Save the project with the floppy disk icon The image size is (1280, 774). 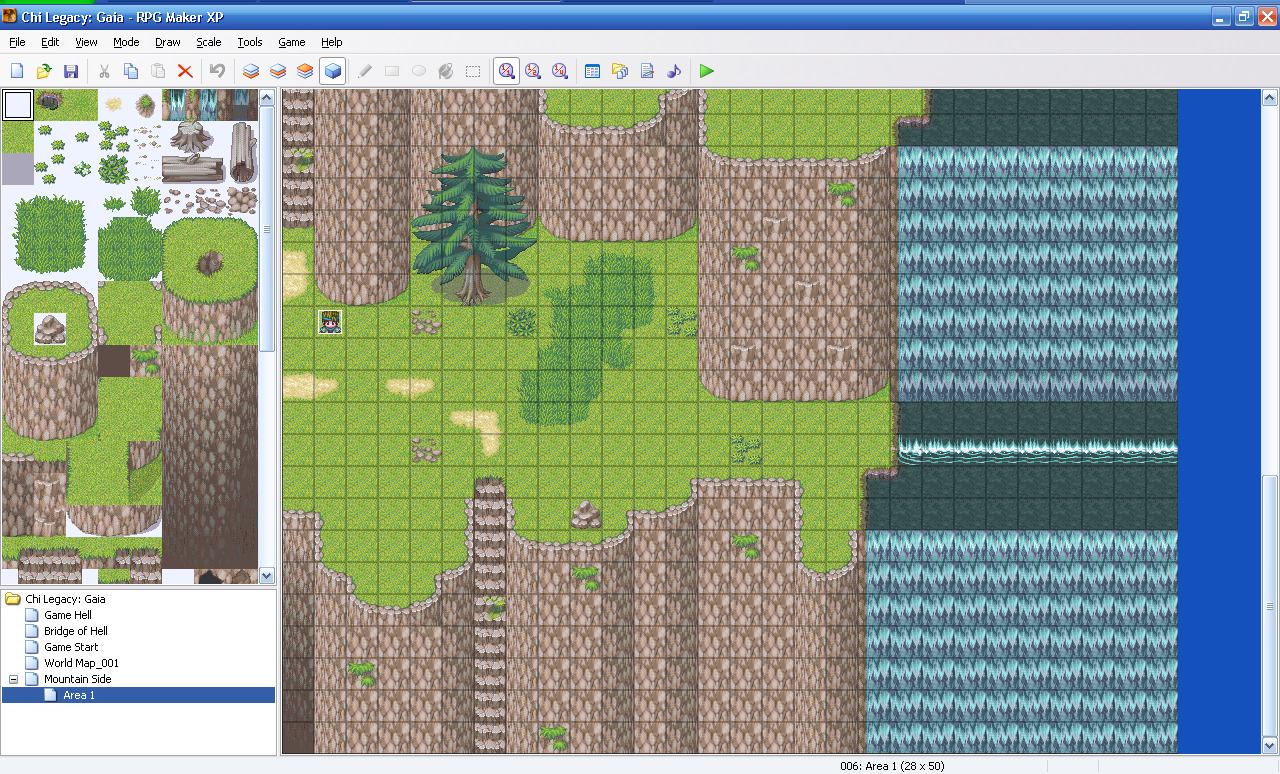(x=71, y=71)
